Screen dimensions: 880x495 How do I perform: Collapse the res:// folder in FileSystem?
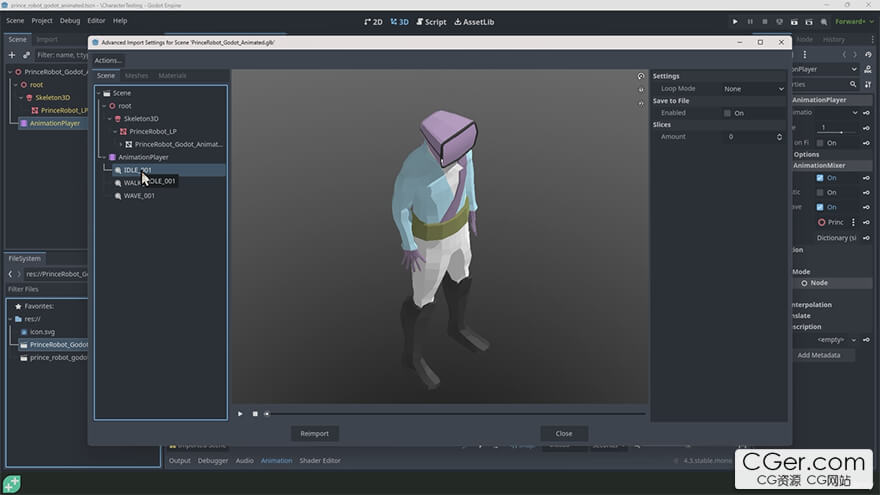tap(11, 319)
